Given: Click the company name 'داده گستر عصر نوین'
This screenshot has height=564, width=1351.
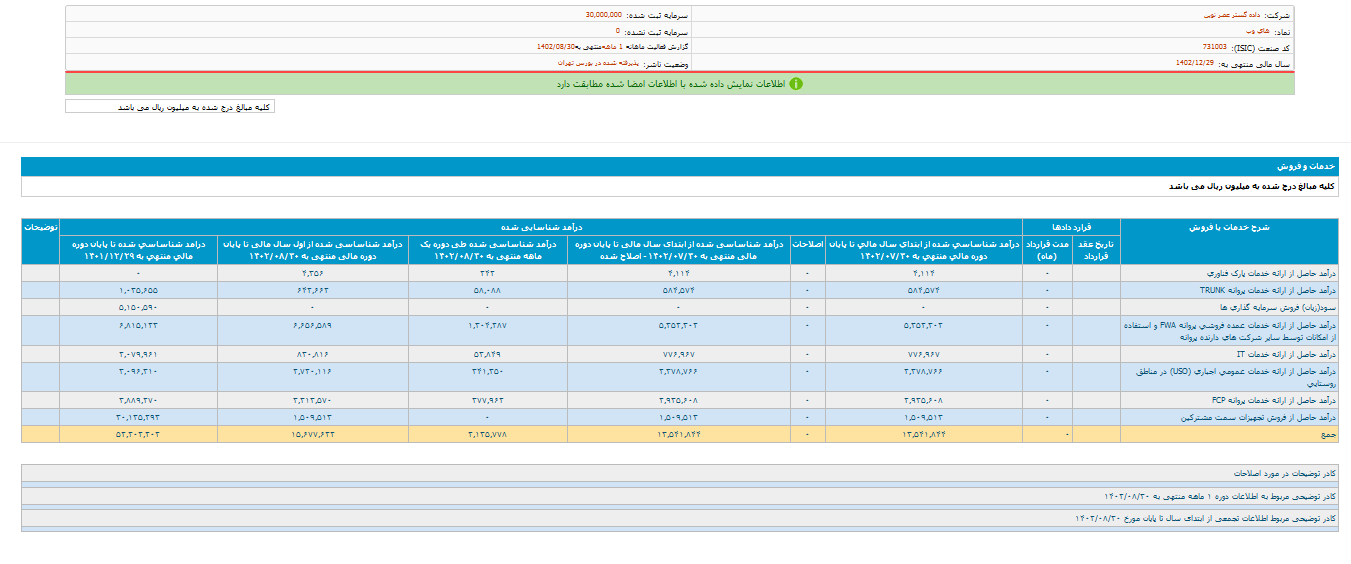Looking at the screenshot, I should (x=1233, y=16).
